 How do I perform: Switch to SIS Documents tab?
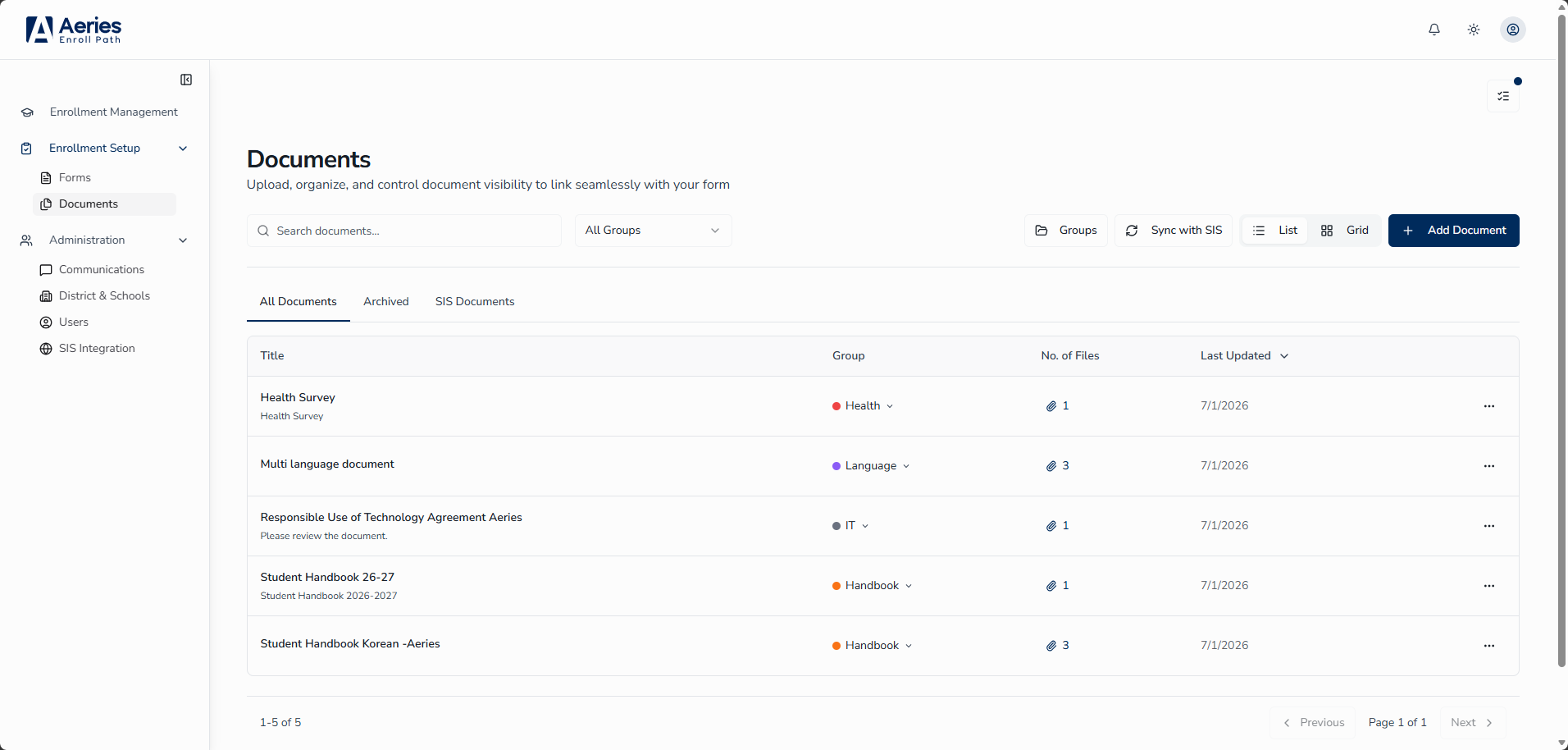(475, 301)
